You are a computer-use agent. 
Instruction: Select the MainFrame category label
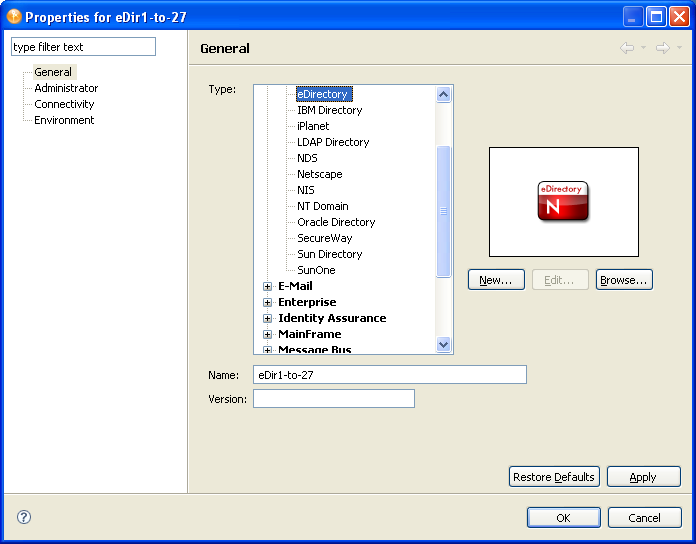309,334
